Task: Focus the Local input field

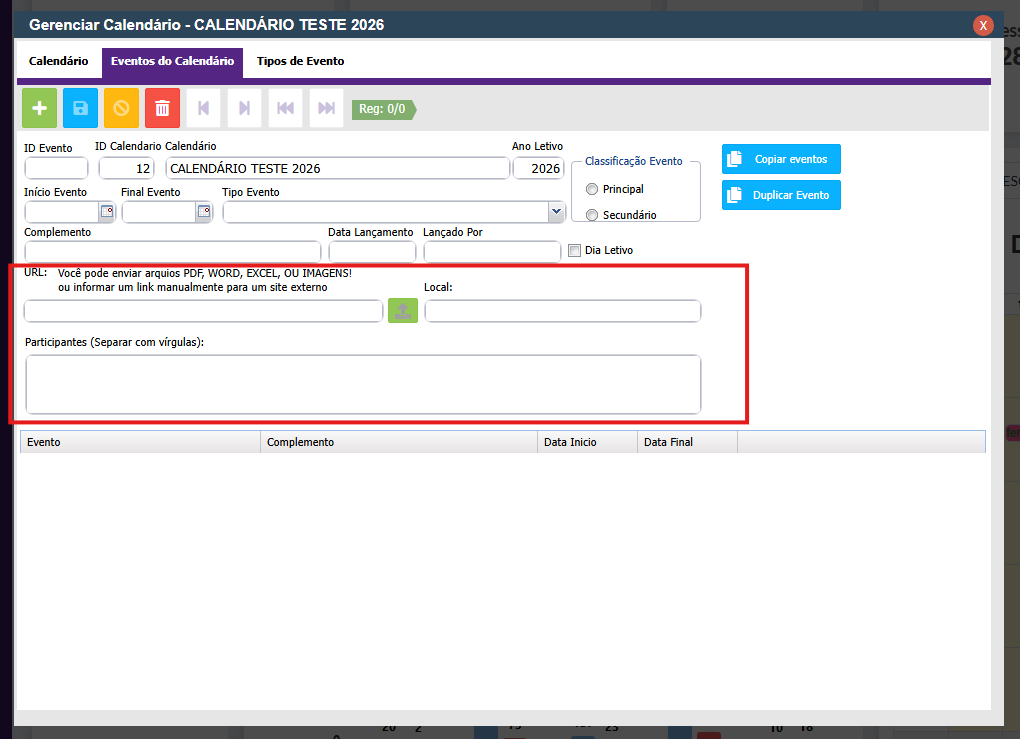Action: point(562,311)
